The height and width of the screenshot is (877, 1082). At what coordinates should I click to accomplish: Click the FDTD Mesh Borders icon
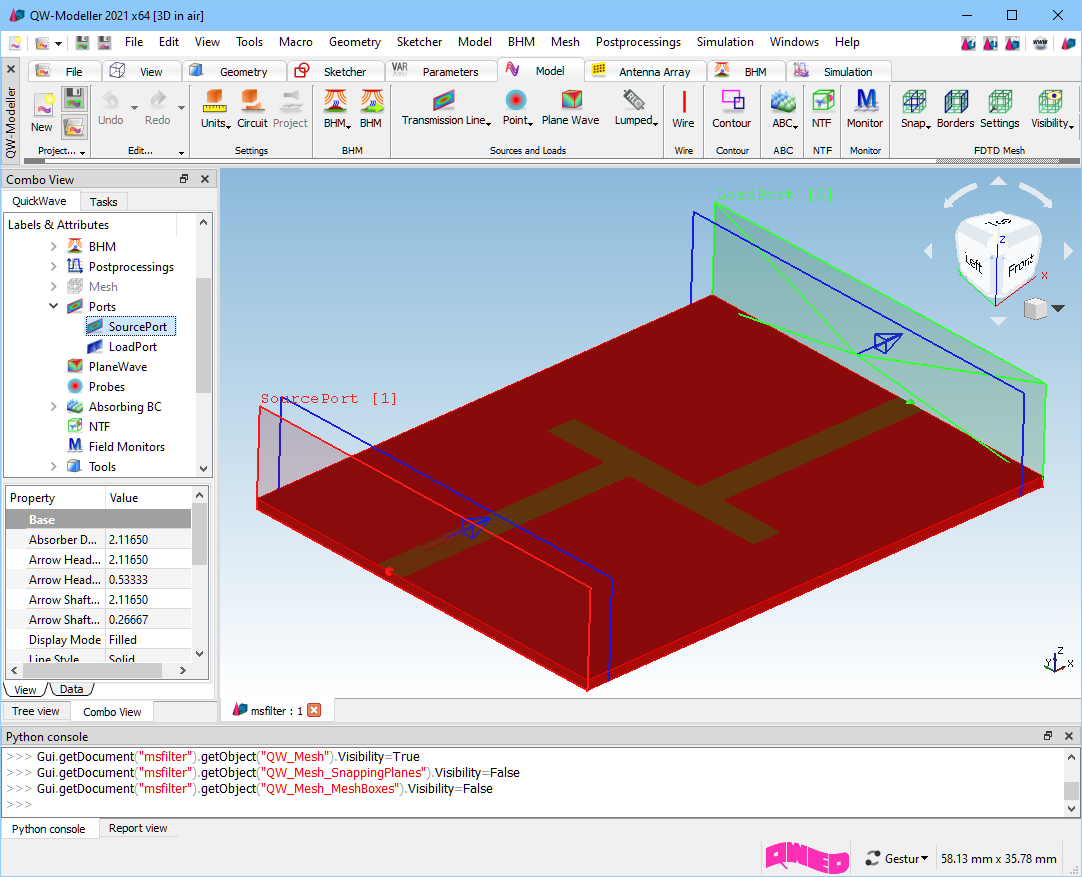coord(956,101)
